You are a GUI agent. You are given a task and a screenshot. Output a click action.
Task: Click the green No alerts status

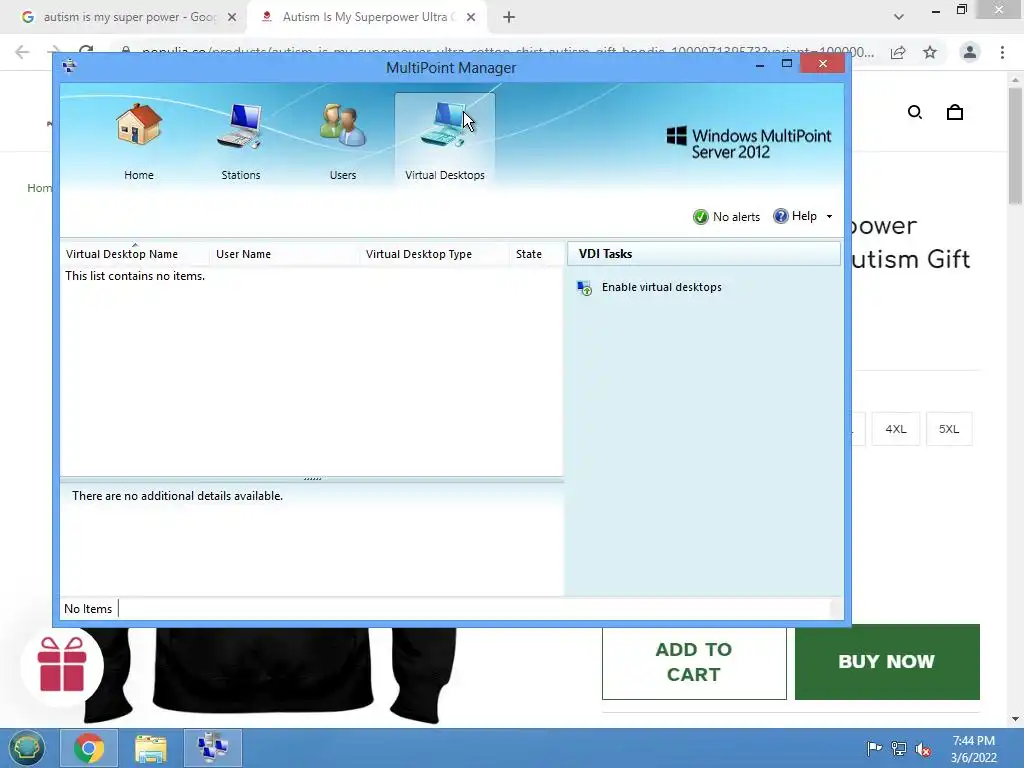pos(726,217)
